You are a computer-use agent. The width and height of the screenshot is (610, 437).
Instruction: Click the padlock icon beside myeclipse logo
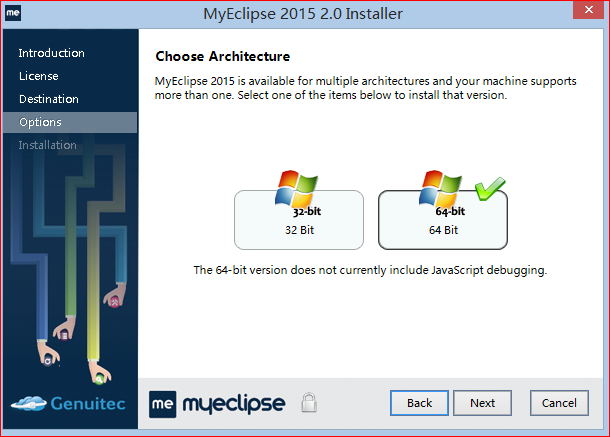309,402
